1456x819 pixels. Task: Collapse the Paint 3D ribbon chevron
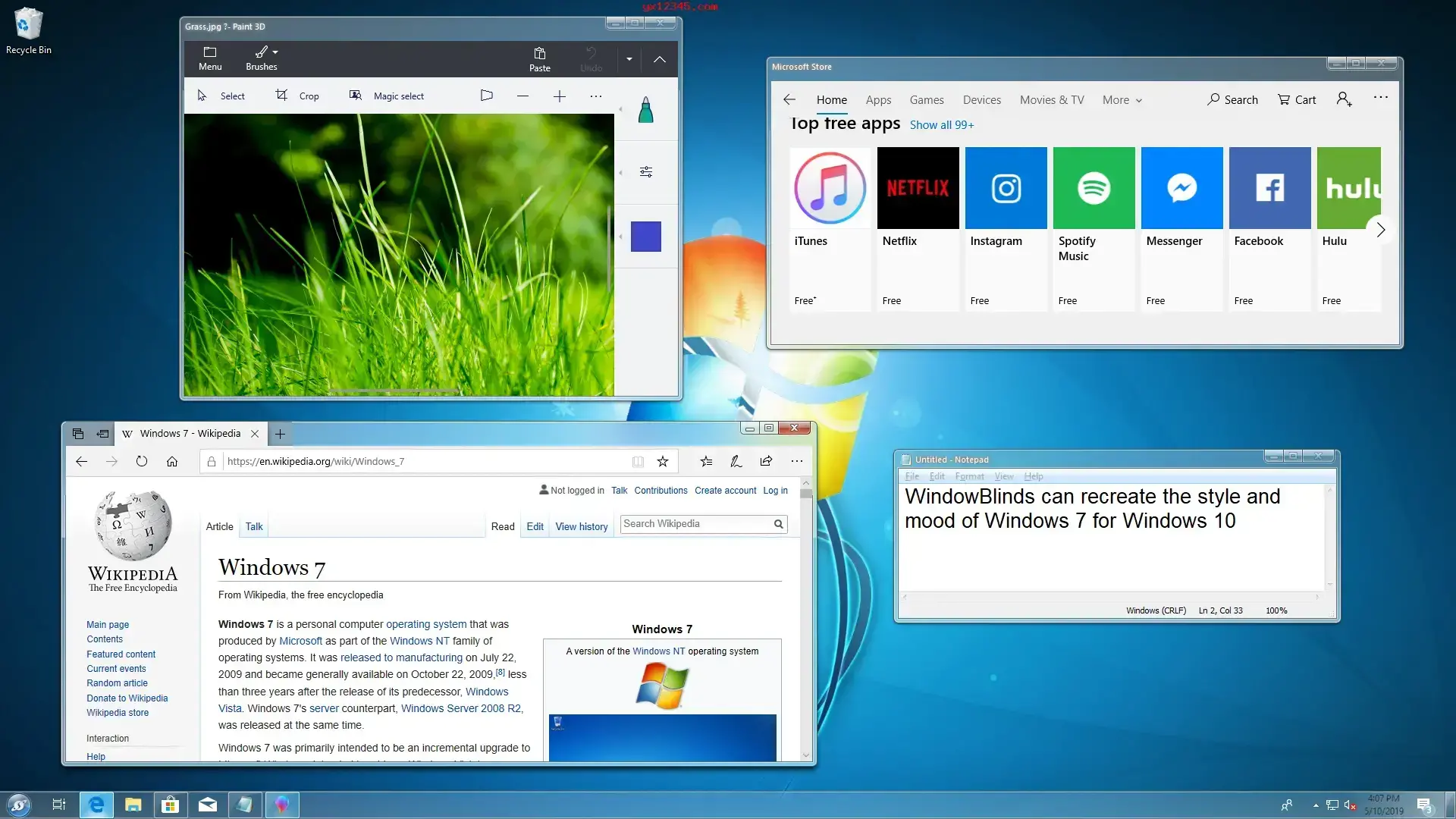pyautogui.click(x=660, y=59)
